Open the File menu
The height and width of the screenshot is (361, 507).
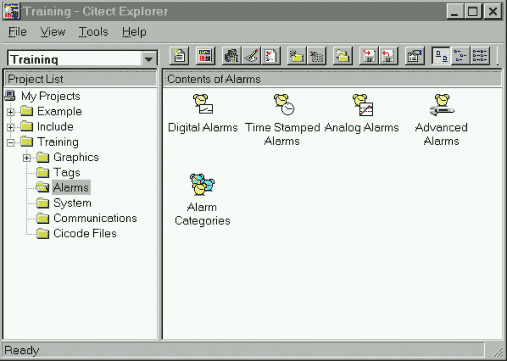pos(17,32)
